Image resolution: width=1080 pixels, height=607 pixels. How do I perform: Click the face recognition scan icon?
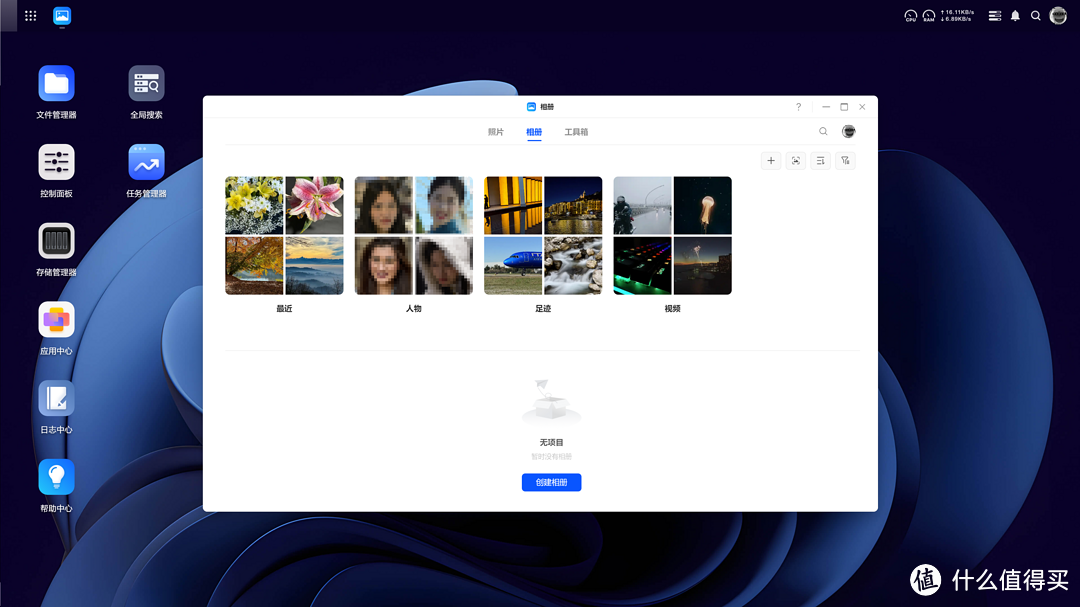(x=795, y=161)
